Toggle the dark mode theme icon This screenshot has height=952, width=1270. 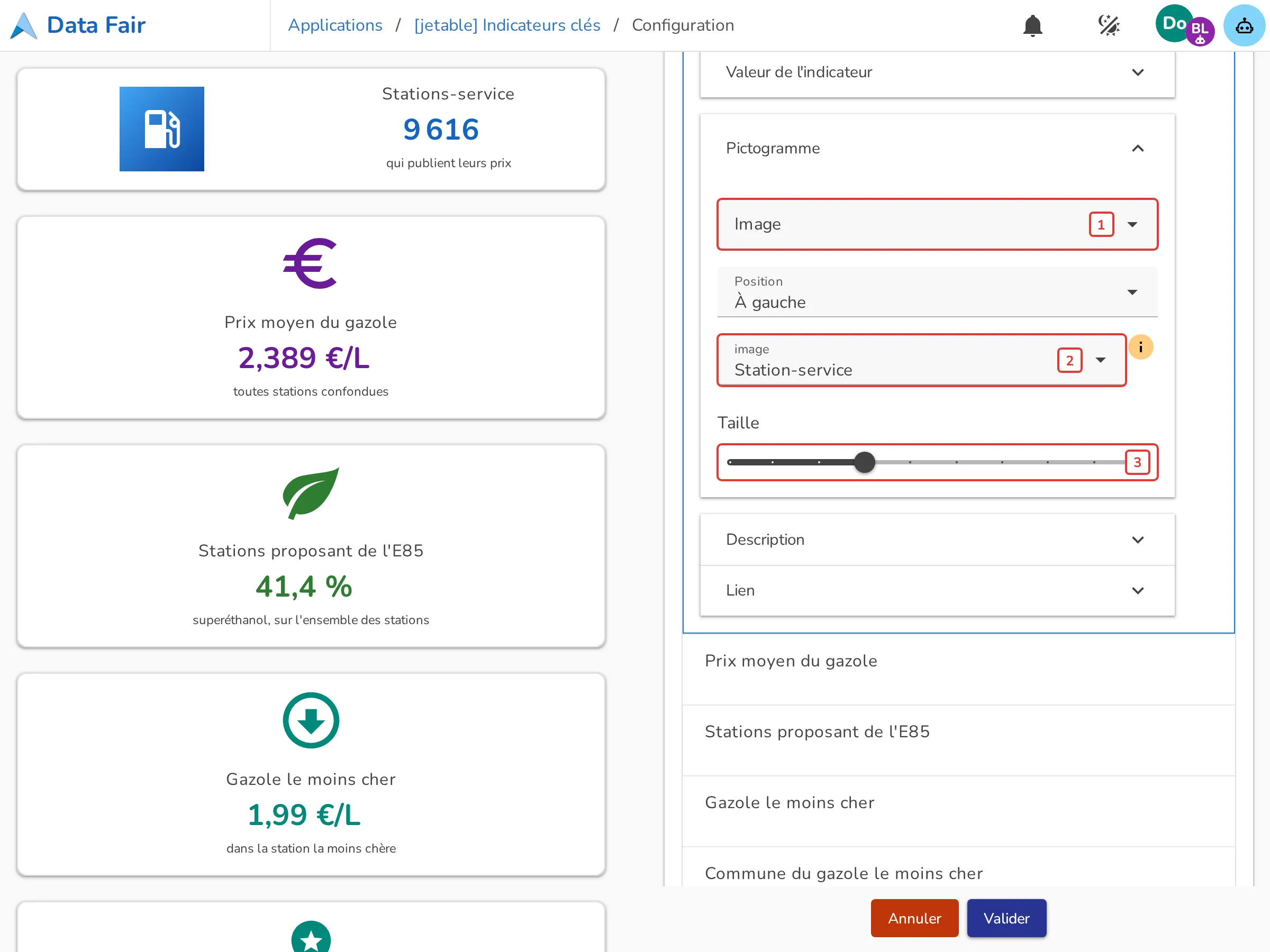point(1109,25)
